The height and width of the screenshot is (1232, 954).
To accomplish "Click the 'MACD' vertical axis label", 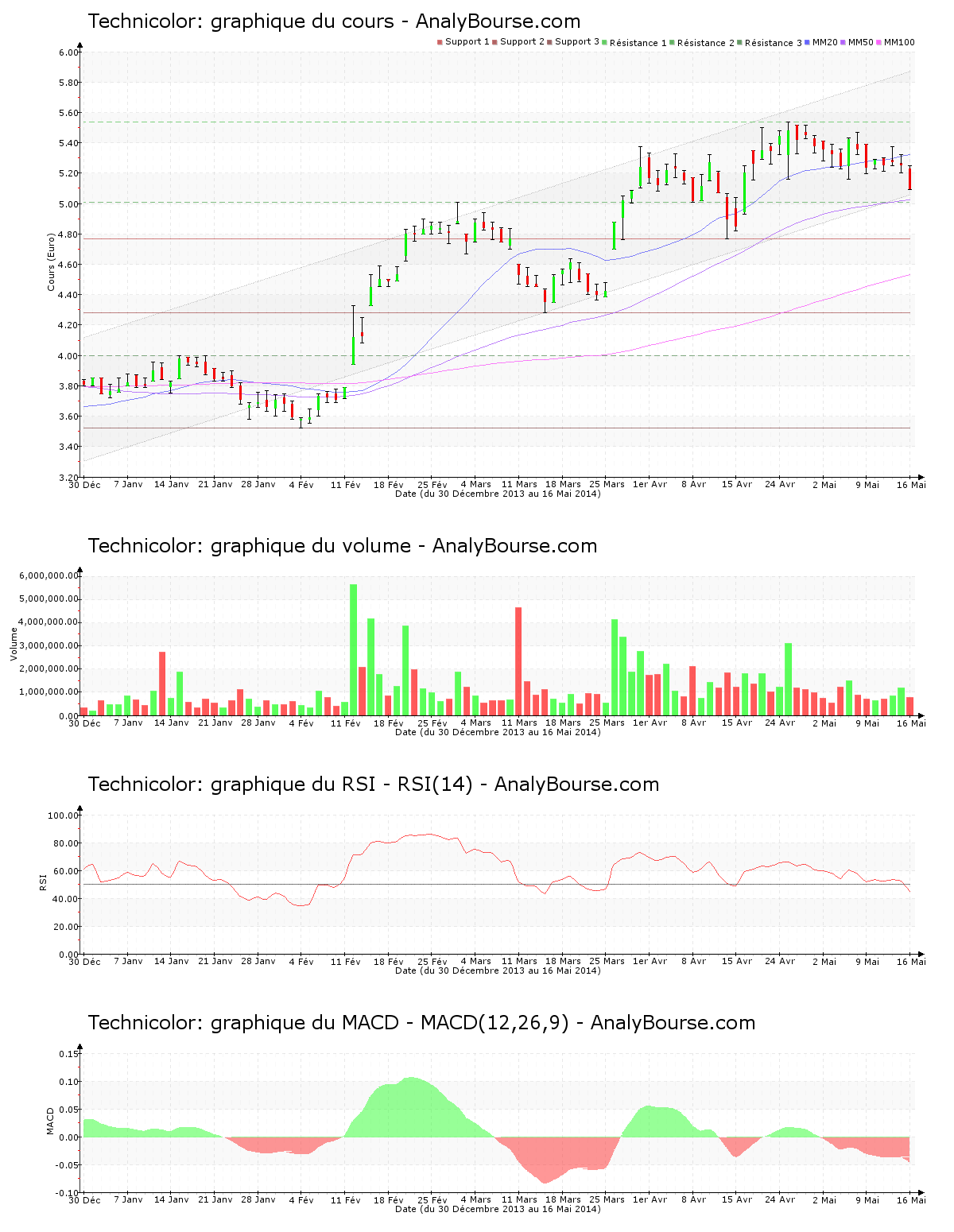I will coord(51,1121).
